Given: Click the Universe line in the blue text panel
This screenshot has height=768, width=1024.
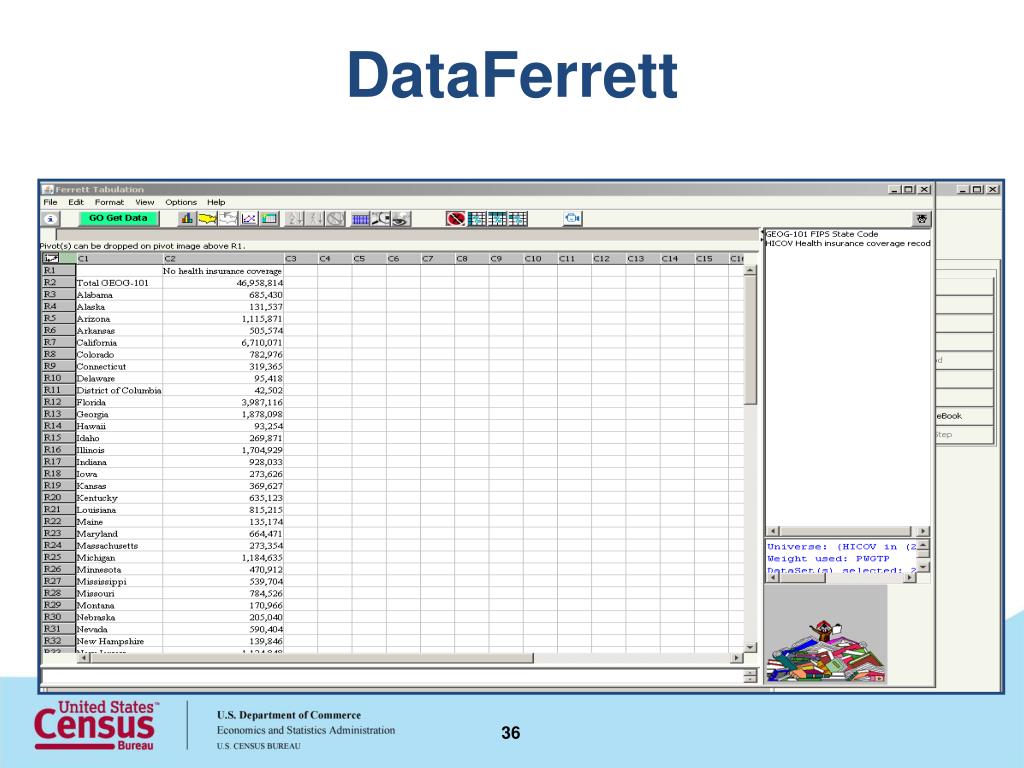Looking at the screenshot, I should tap(842, 547).
